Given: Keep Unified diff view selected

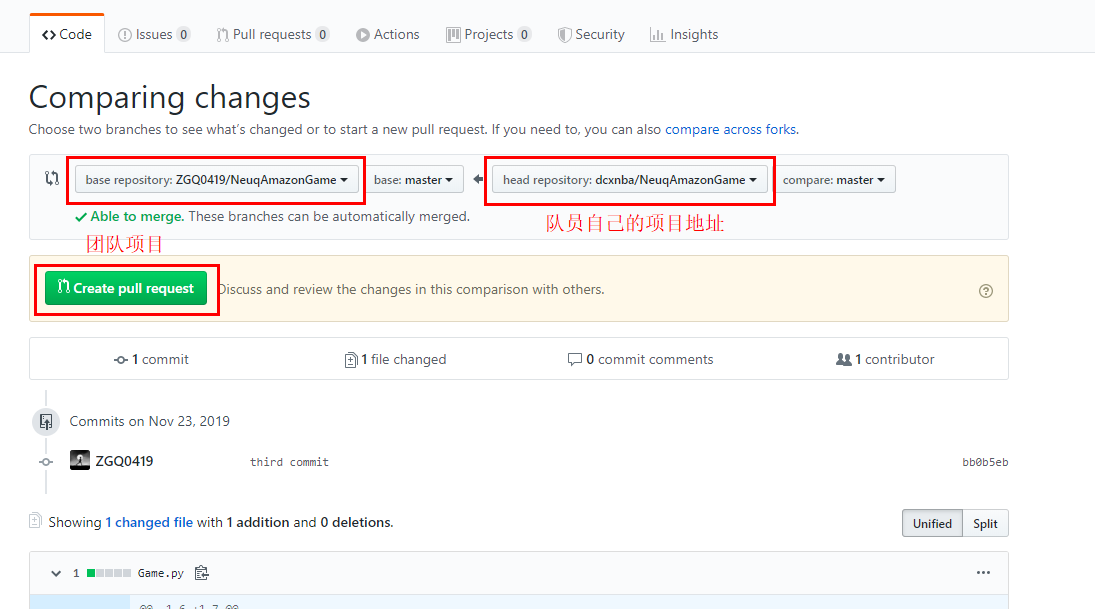Looking at the screenshot, I should (x=931, y=523).
